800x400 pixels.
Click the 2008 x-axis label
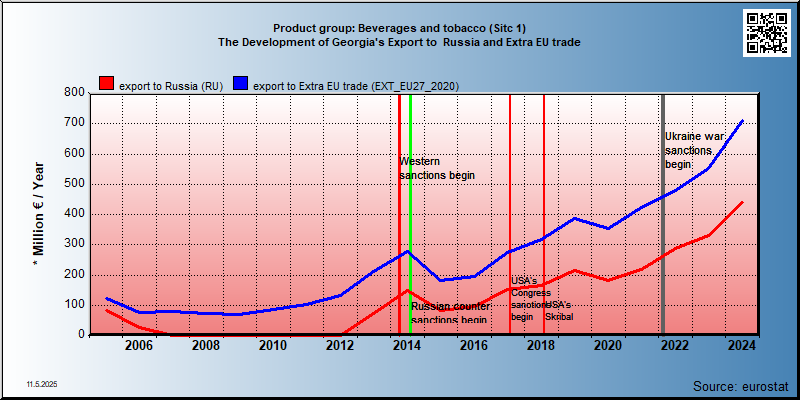point(206,345)
